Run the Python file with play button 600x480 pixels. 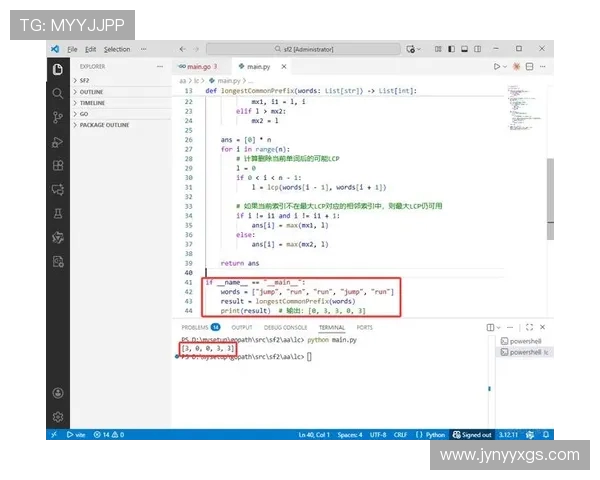[x=497, y=67]
